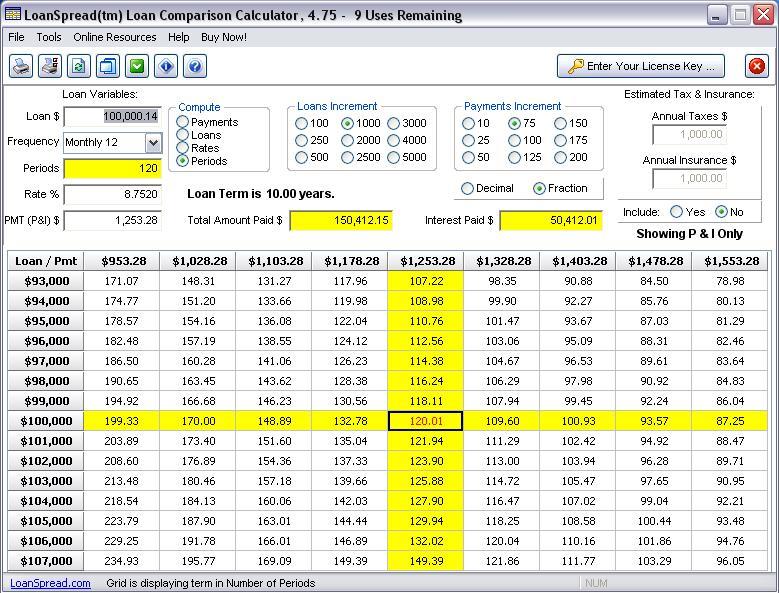Open the LoanSpread.com link
The width and height of the screenshot is (779, 593).
pyautogui.click(x=50, y=583)
